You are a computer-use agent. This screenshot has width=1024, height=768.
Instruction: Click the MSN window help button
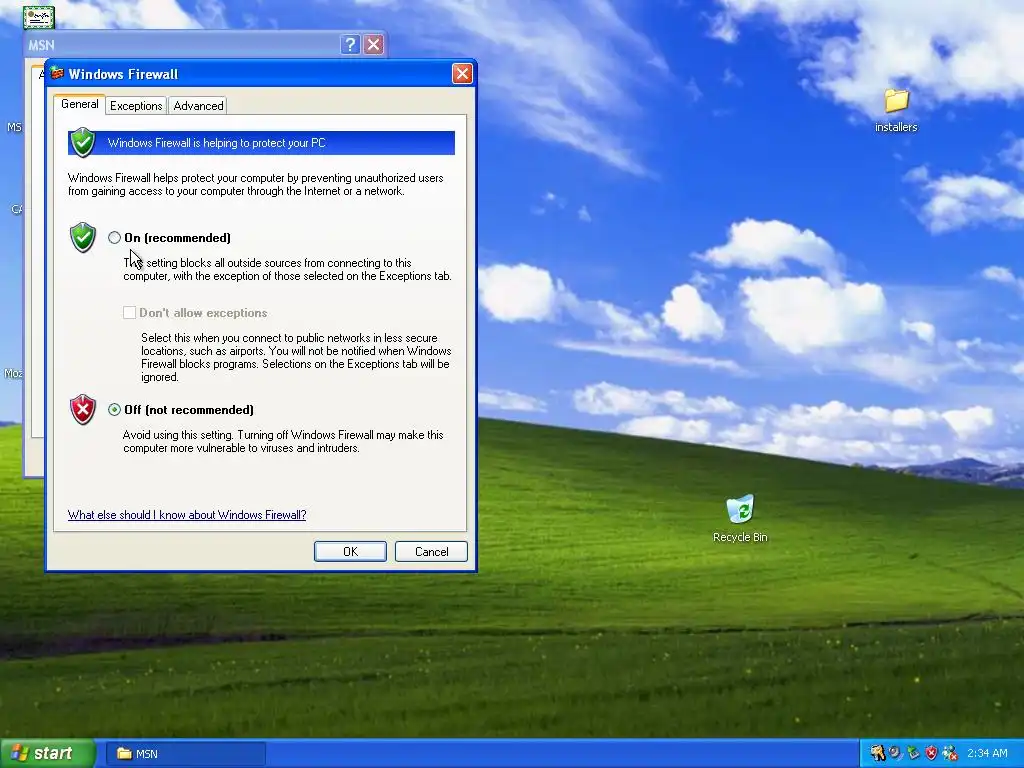(x=350, y=44)
